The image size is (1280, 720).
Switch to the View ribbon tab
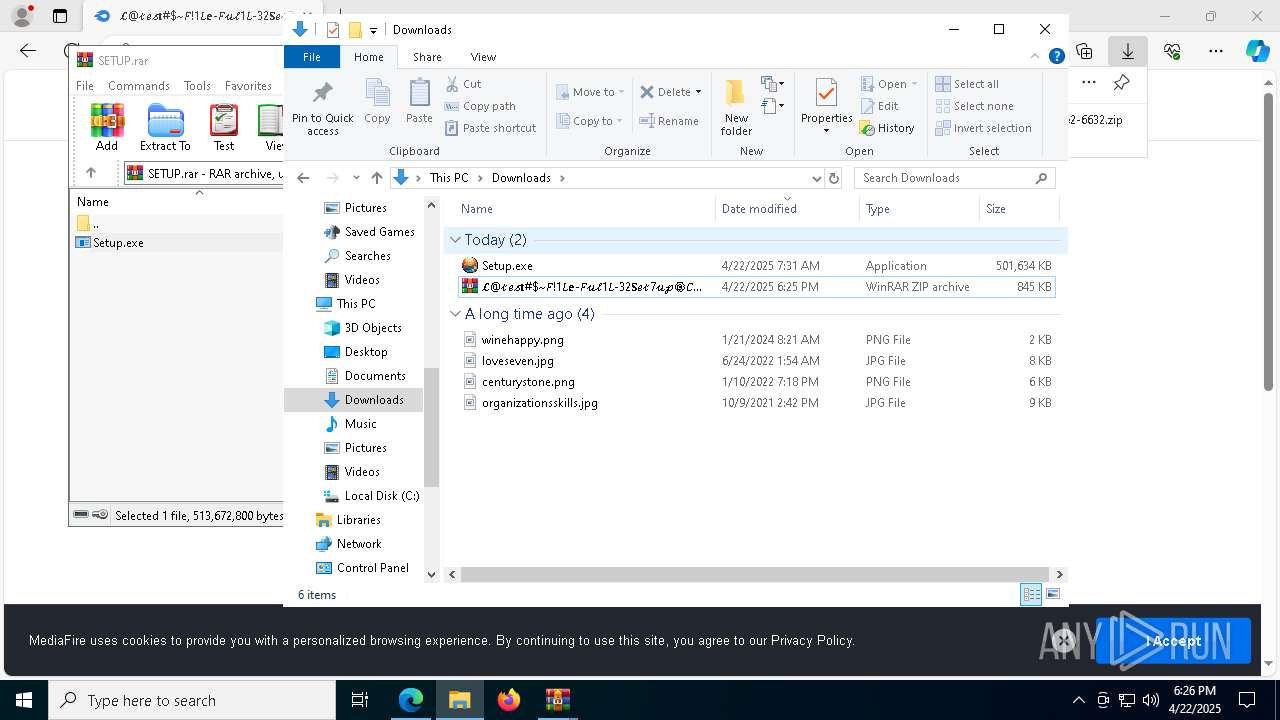[483, 57]
